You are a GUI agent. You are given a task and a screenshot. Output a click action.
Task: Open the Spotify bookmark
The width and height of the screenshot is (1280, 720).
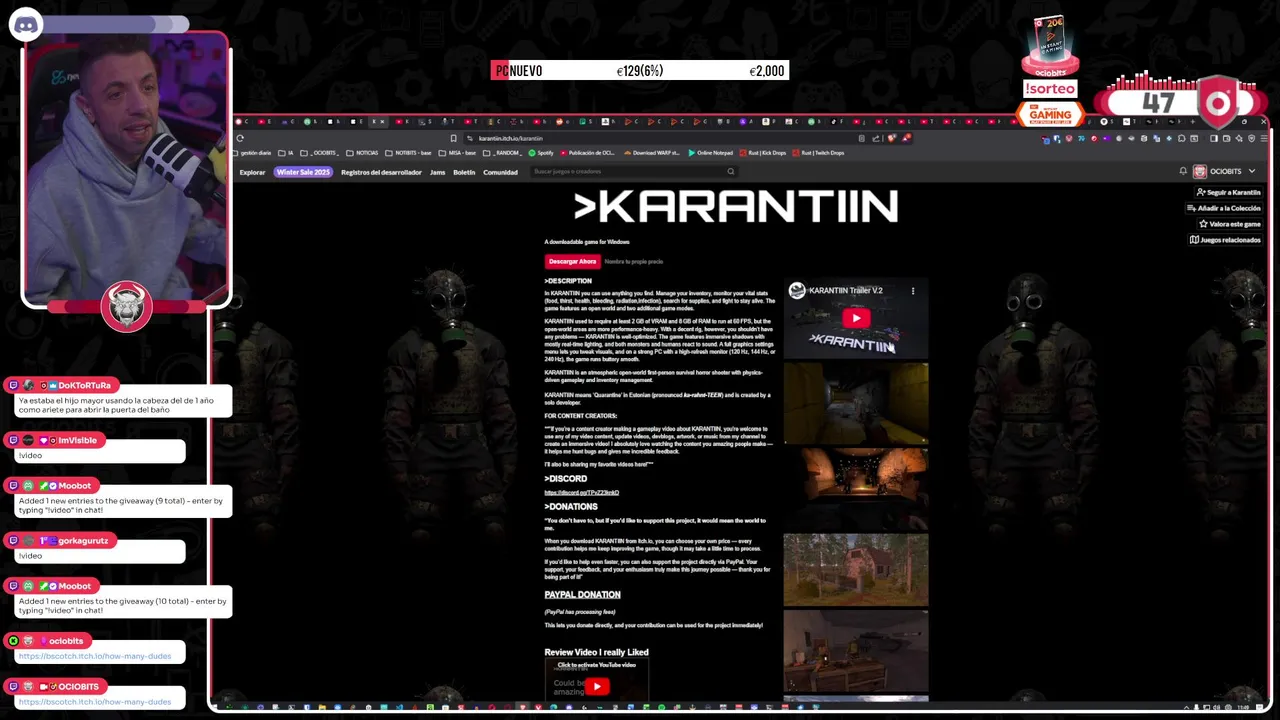pos(541,153)
